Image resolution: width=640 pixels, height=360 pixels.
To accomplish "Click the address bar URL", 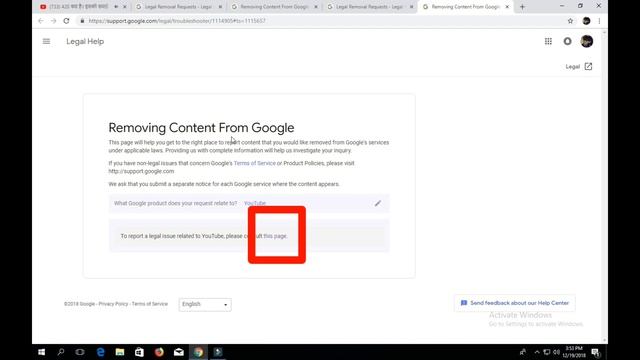I will [x=177, y=21].
